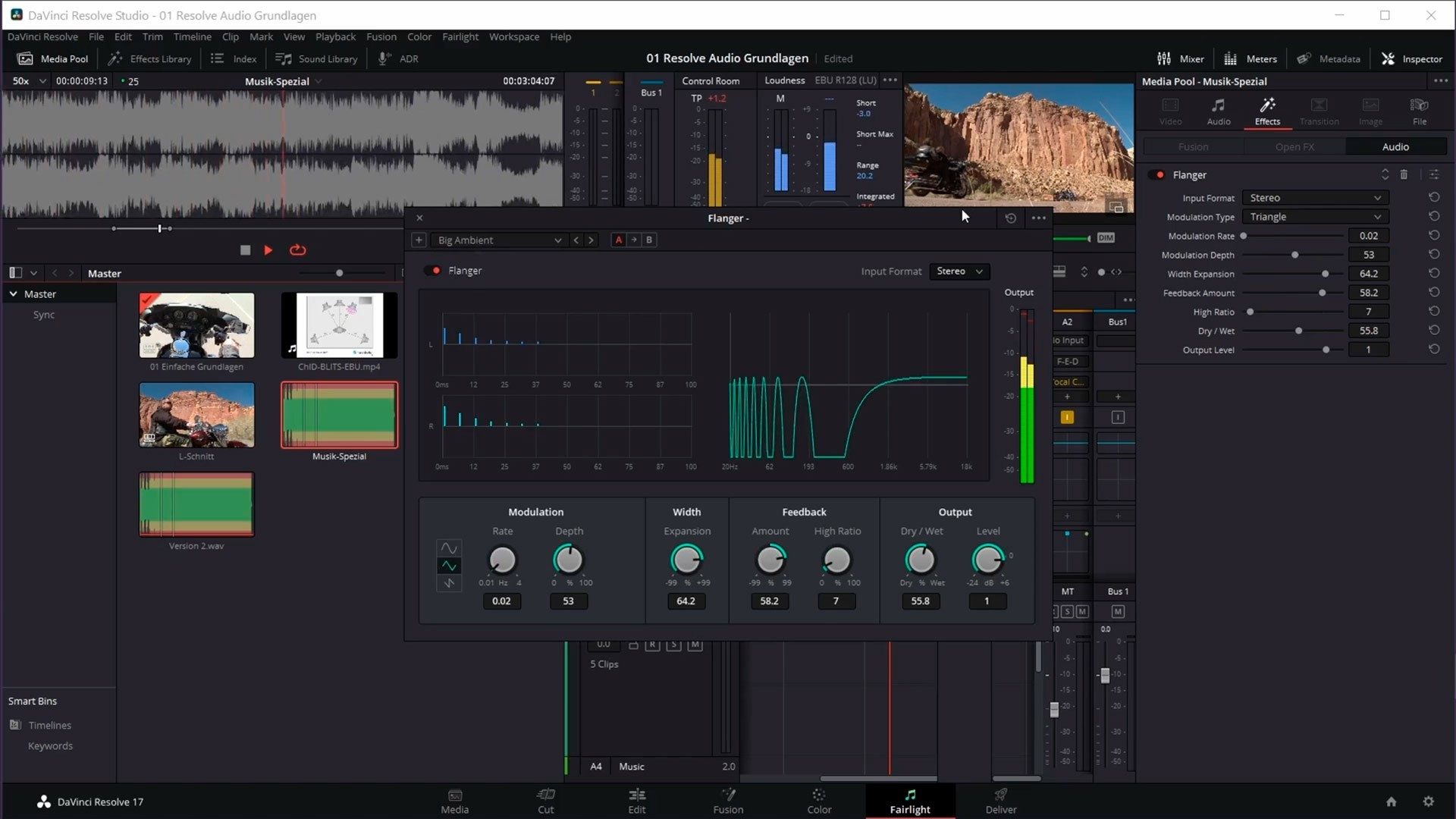The height and width of the screenshot is (819, 1456).
Task: Open the Playback menu
Action: 335,36
